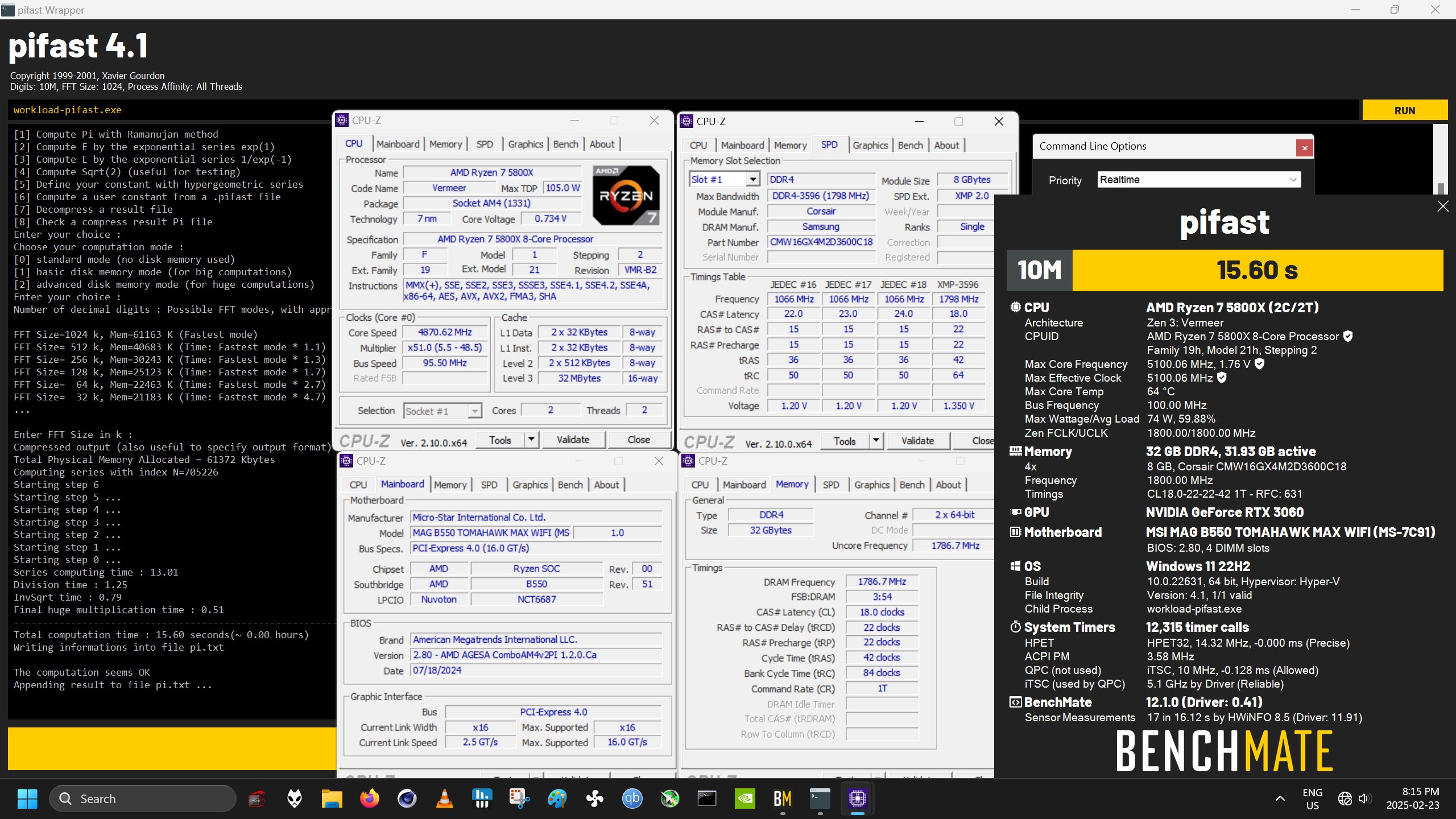
Task: Click the Module Manuf. Corsair field
Action: 821,211
